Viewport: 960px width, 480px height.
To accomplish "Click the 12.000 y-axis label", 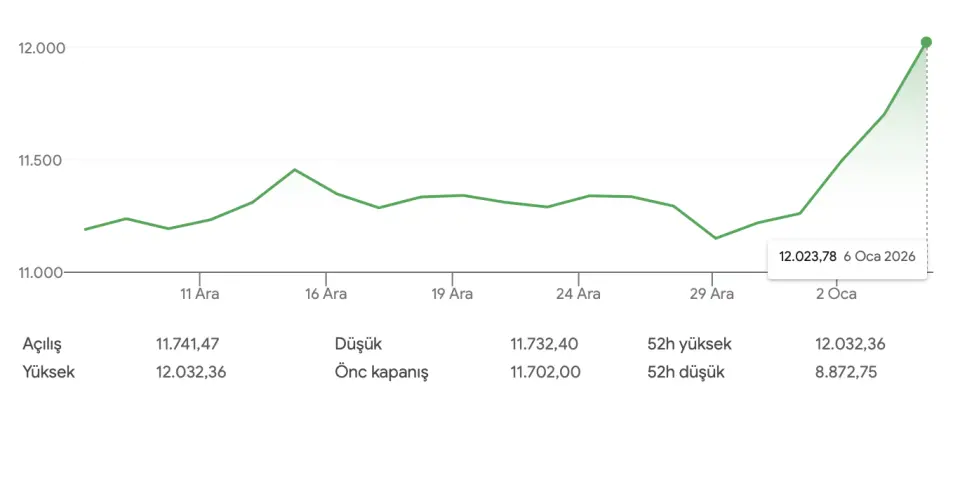I will [x=41, y=48].
